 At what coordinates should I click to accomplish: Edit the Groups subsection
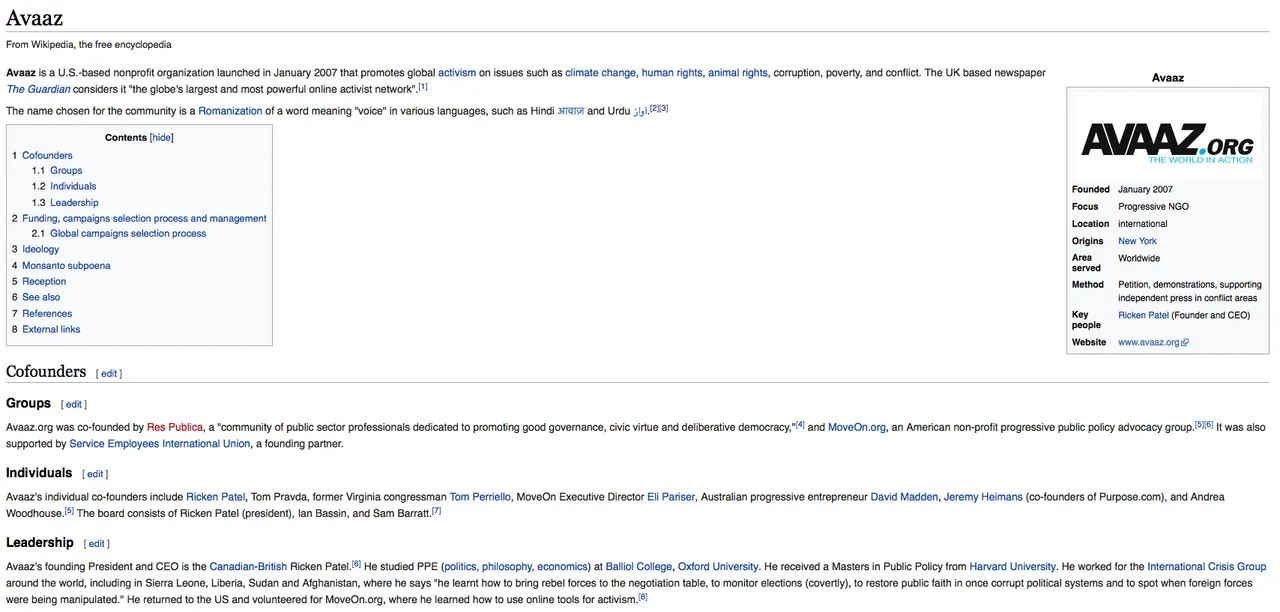click(74, 405)
